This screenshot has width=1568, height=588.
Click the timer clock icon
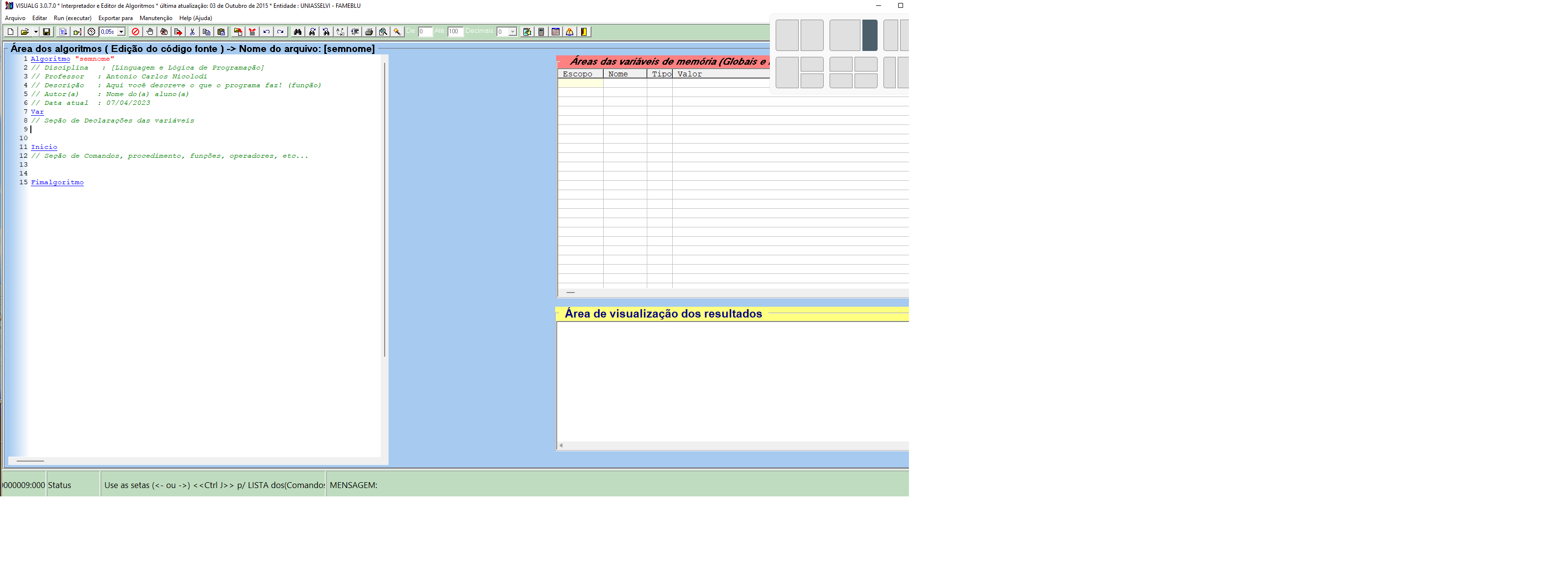click(x=91, y=32)
